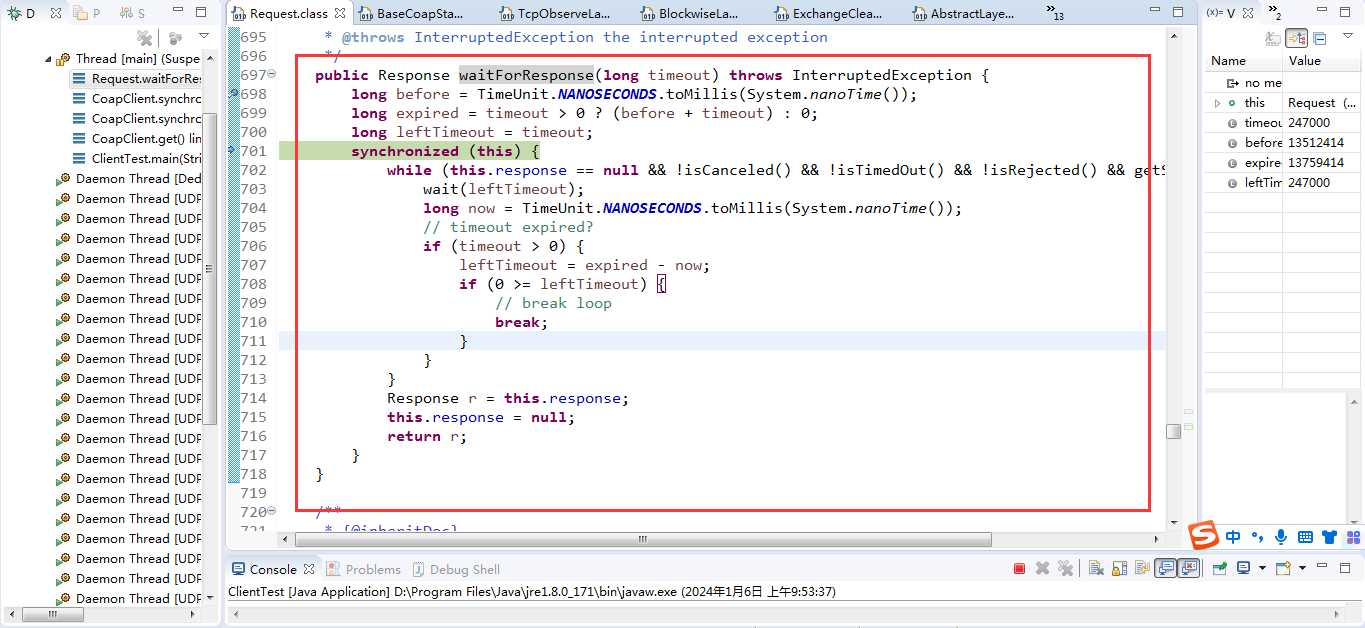Screen dimensions: 1365x628
Task: Remove All Terminated Launches in Debug view
Action: click(144, 38)
